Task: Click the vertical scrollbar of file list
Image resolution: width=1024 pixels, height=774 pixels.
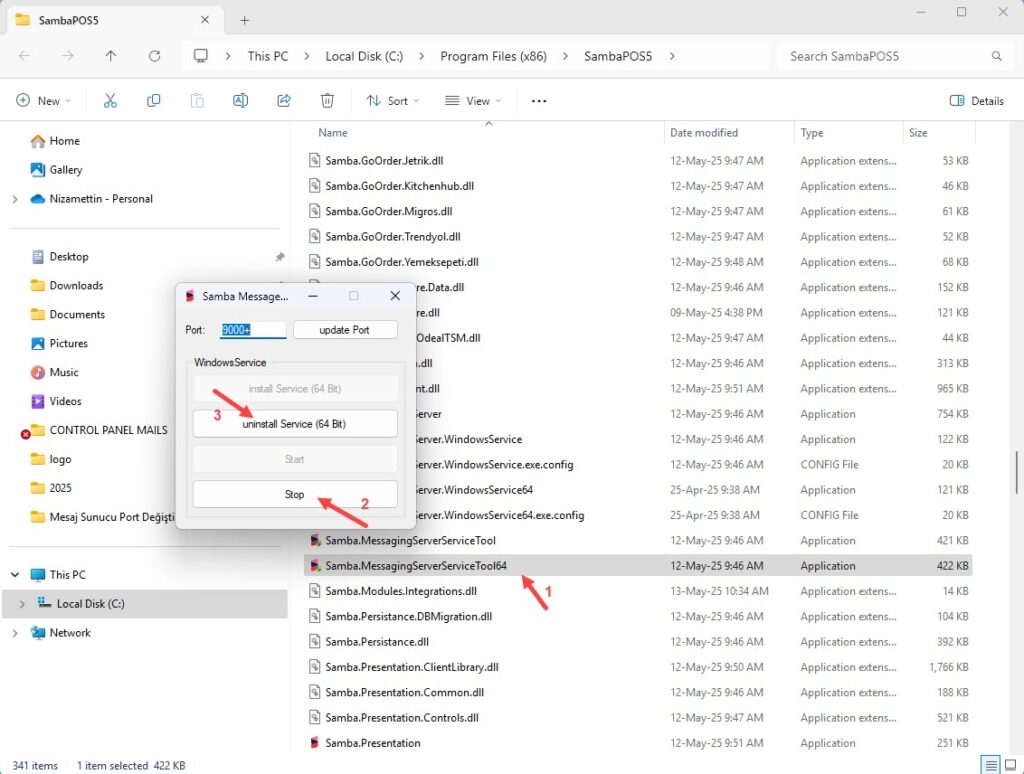Action: click(x=1016, y=472)
